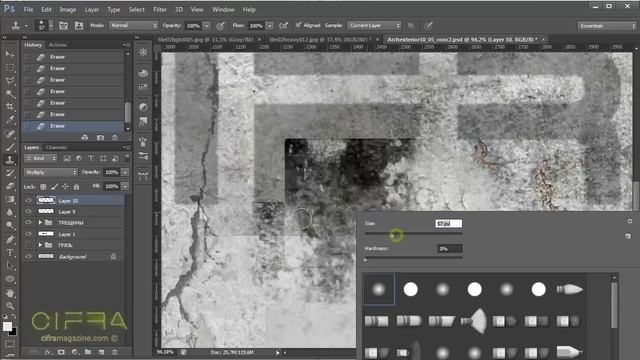Hide Layer 9 with its eye icon
The height and width of the screenshot is (360, 640).
pyautogui.click(x=28, y=211)
